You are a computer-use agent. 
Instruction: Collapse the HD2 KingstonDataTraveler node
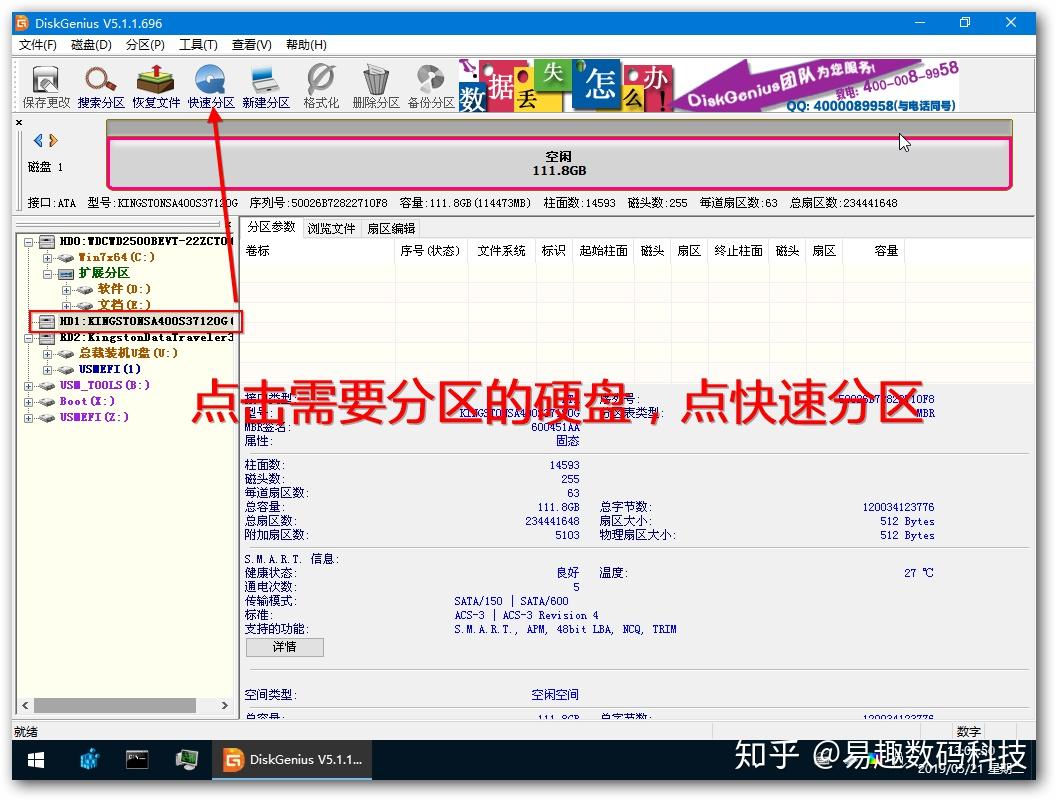click(x=28, y=337)
